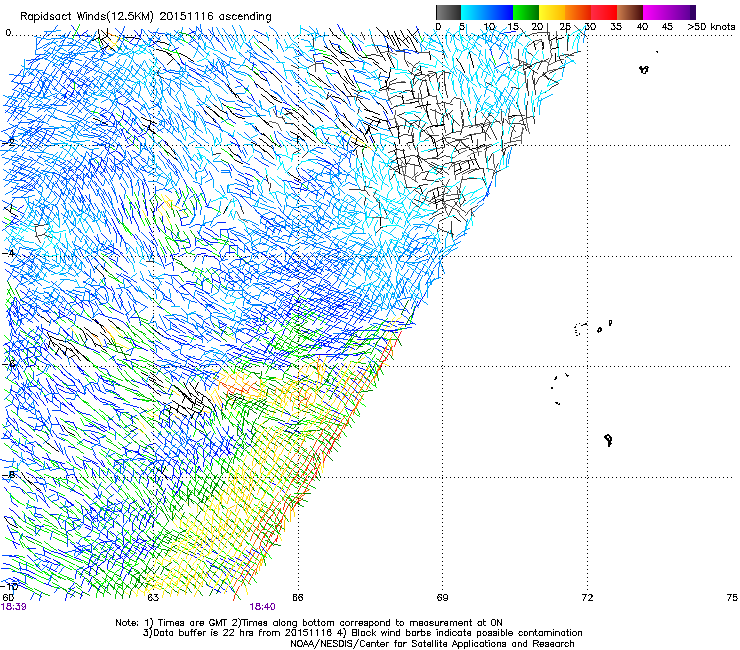Click the latitude label '-4'
Screen dimensions: 740x650
pyautogui.click(x=8, y=253)
